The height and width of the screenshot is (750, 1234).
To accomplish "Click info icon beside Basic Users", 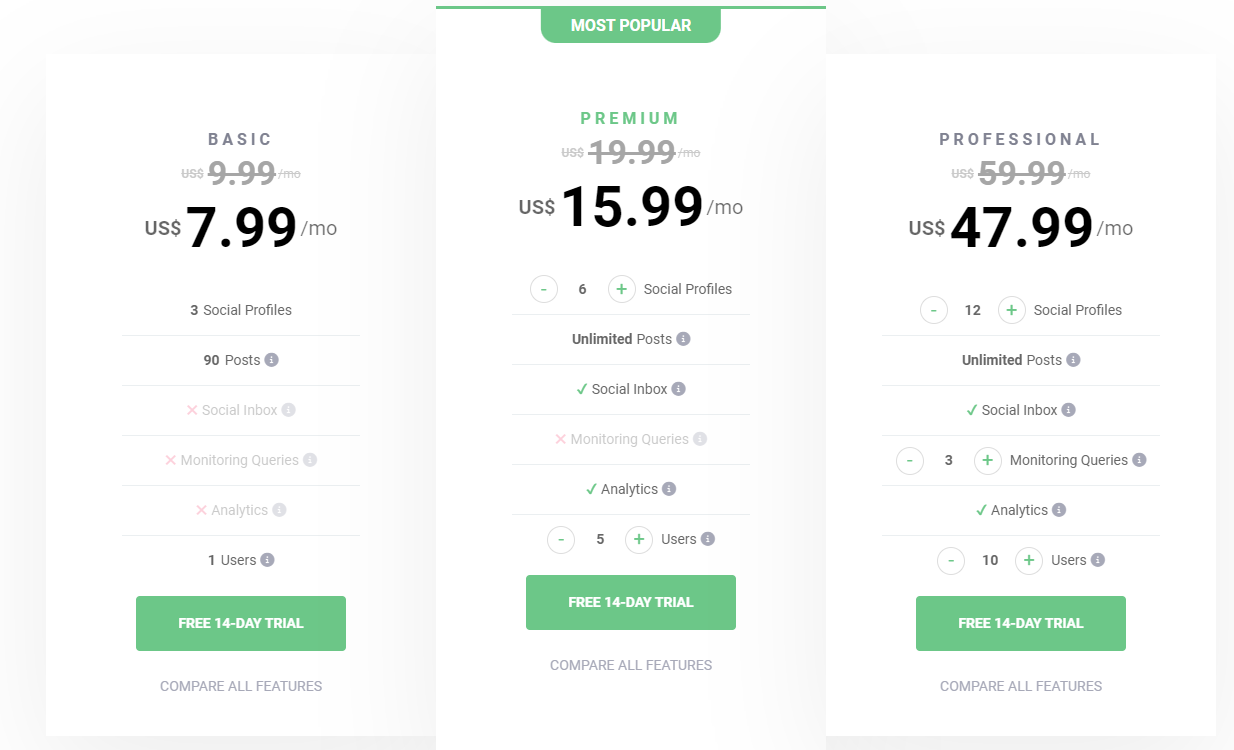I will (267, 560).
